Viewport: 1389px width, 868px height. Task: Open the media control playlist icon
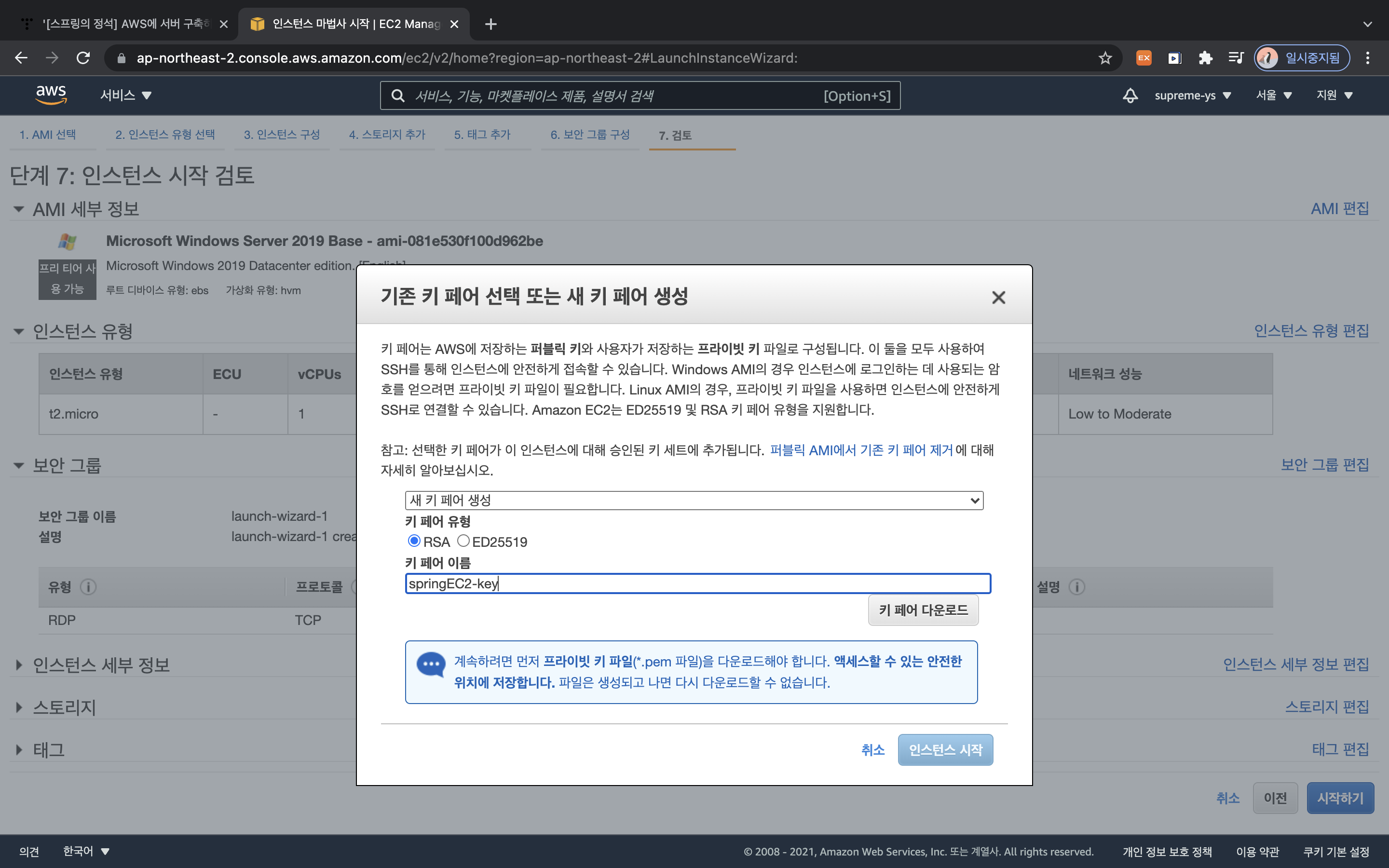1235,58
